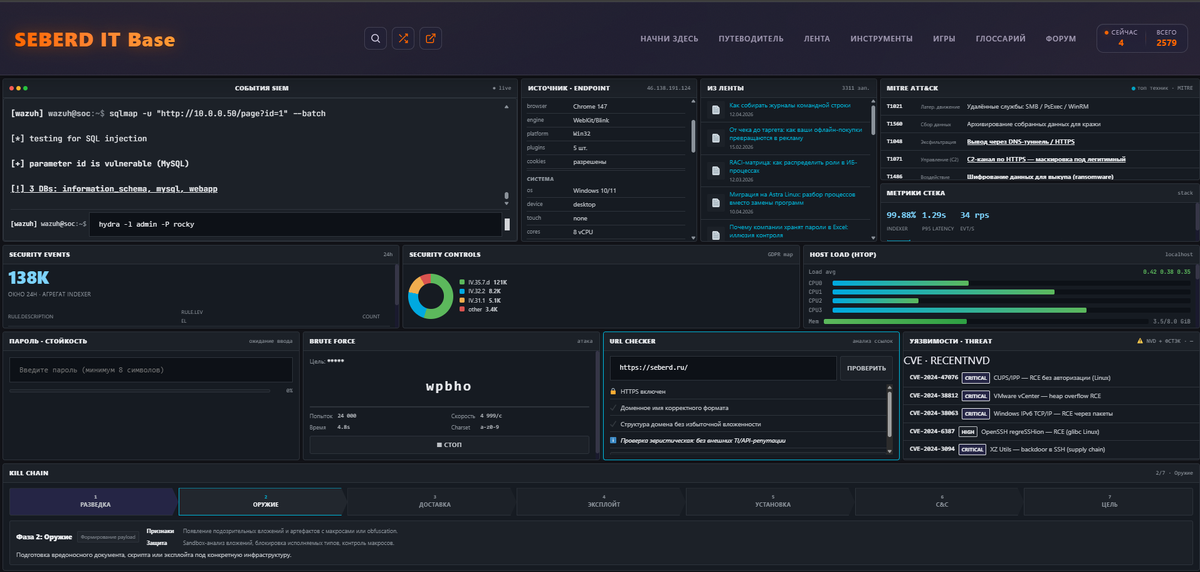The height and width of the screenshot is (572, 1200).
Task: Click the shuffle random article icon
Action: [403, 39]
